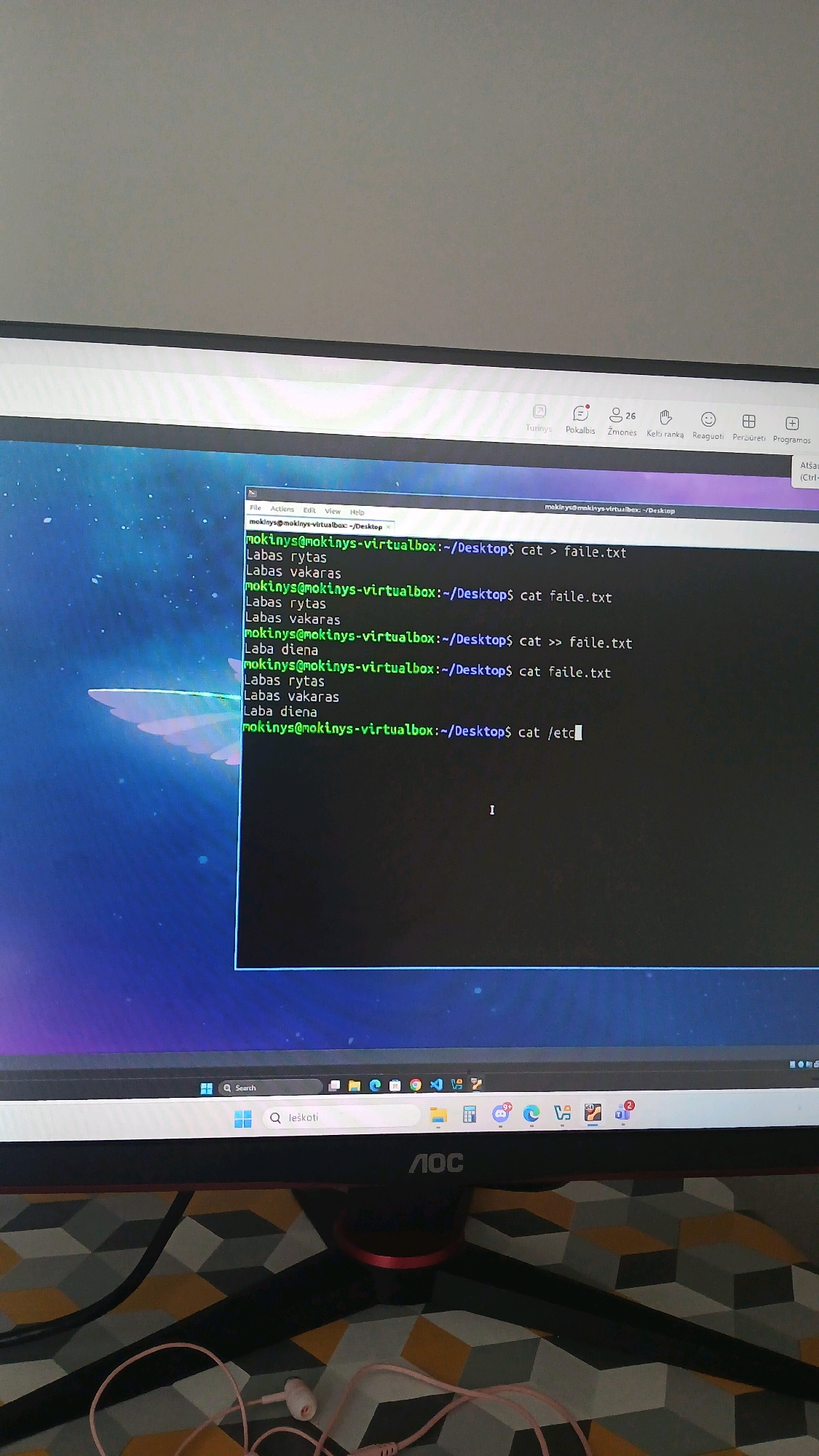Open Discord with the 9+ badge
Image resolution: width=819 pixels, height=1456 pixels.
coord(501,1113)
